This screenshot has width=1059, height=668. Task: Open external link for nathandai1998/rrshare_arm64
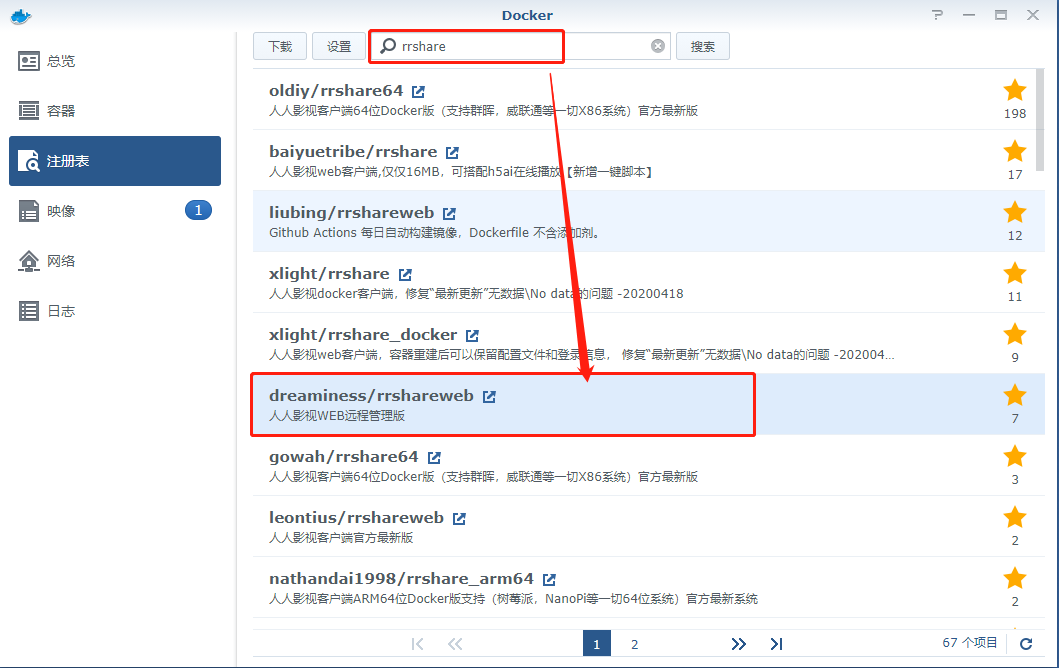click(549, 580)
